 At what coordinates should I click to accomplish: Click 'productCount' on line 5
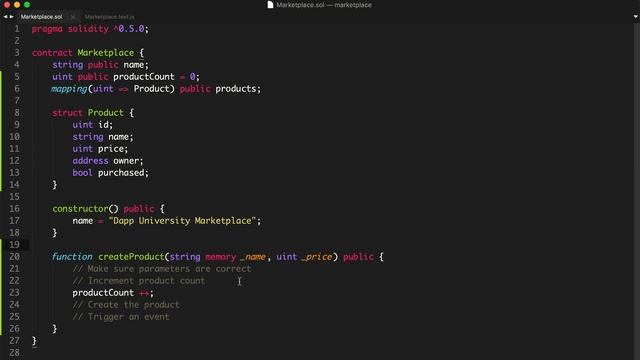coord(144,77)
